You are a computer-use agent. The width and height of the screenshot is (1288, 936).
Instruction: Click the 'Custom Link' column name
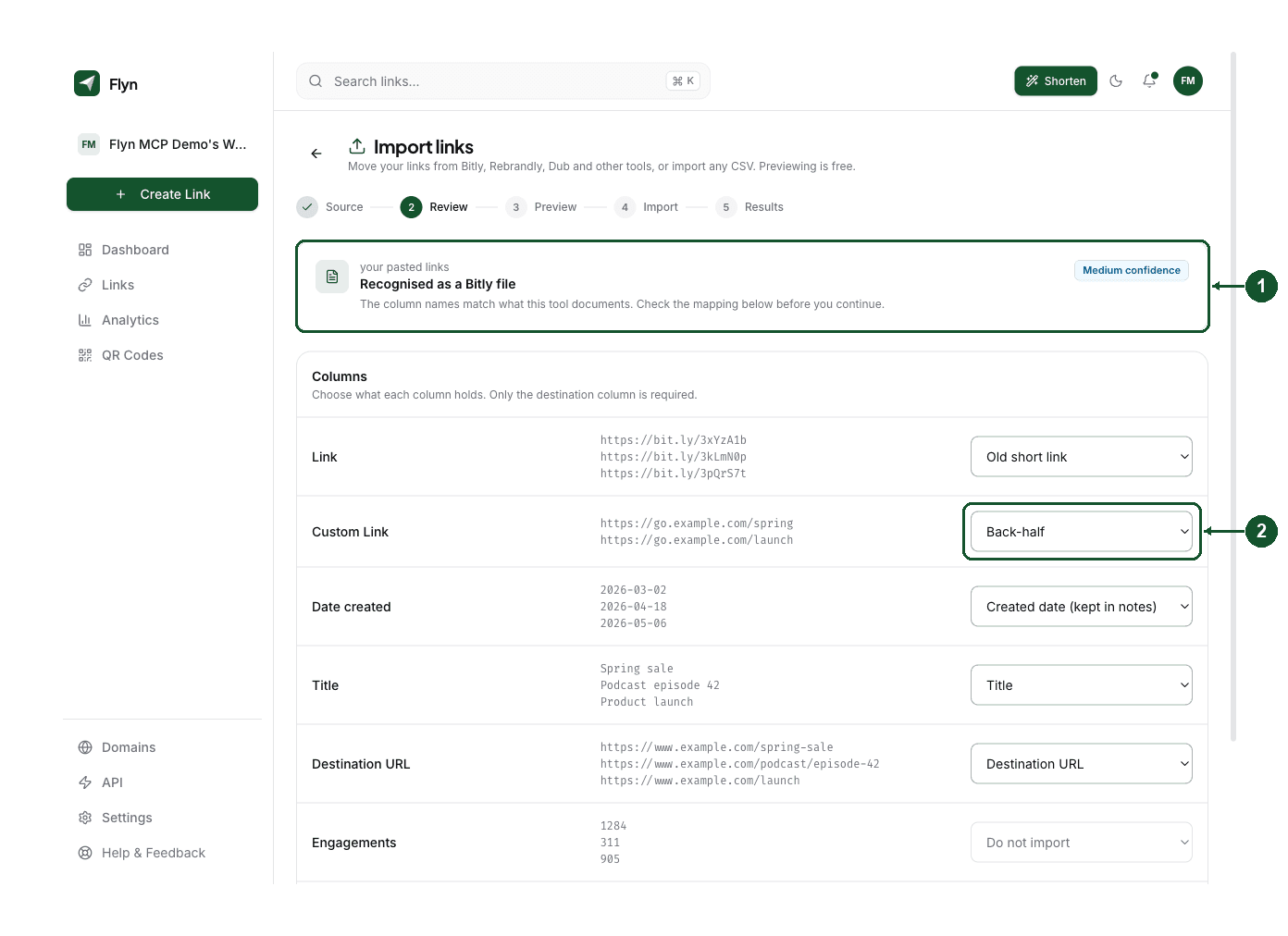pos(351,532)
